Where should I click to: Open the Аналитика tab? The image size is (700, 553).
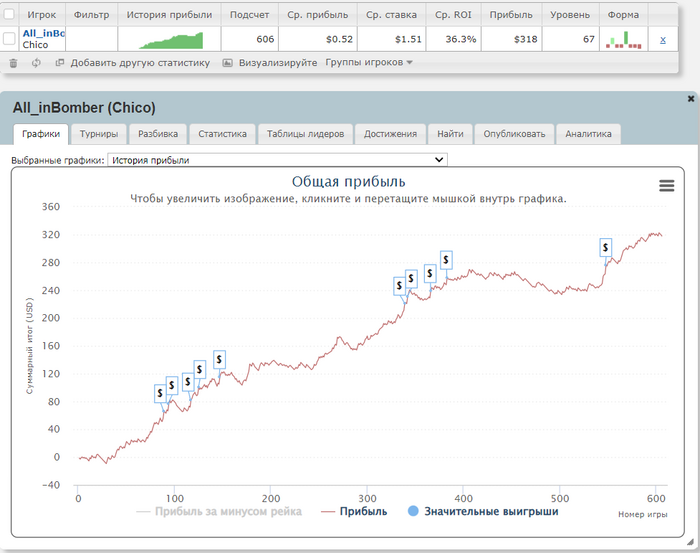click(x=588, y=134)
